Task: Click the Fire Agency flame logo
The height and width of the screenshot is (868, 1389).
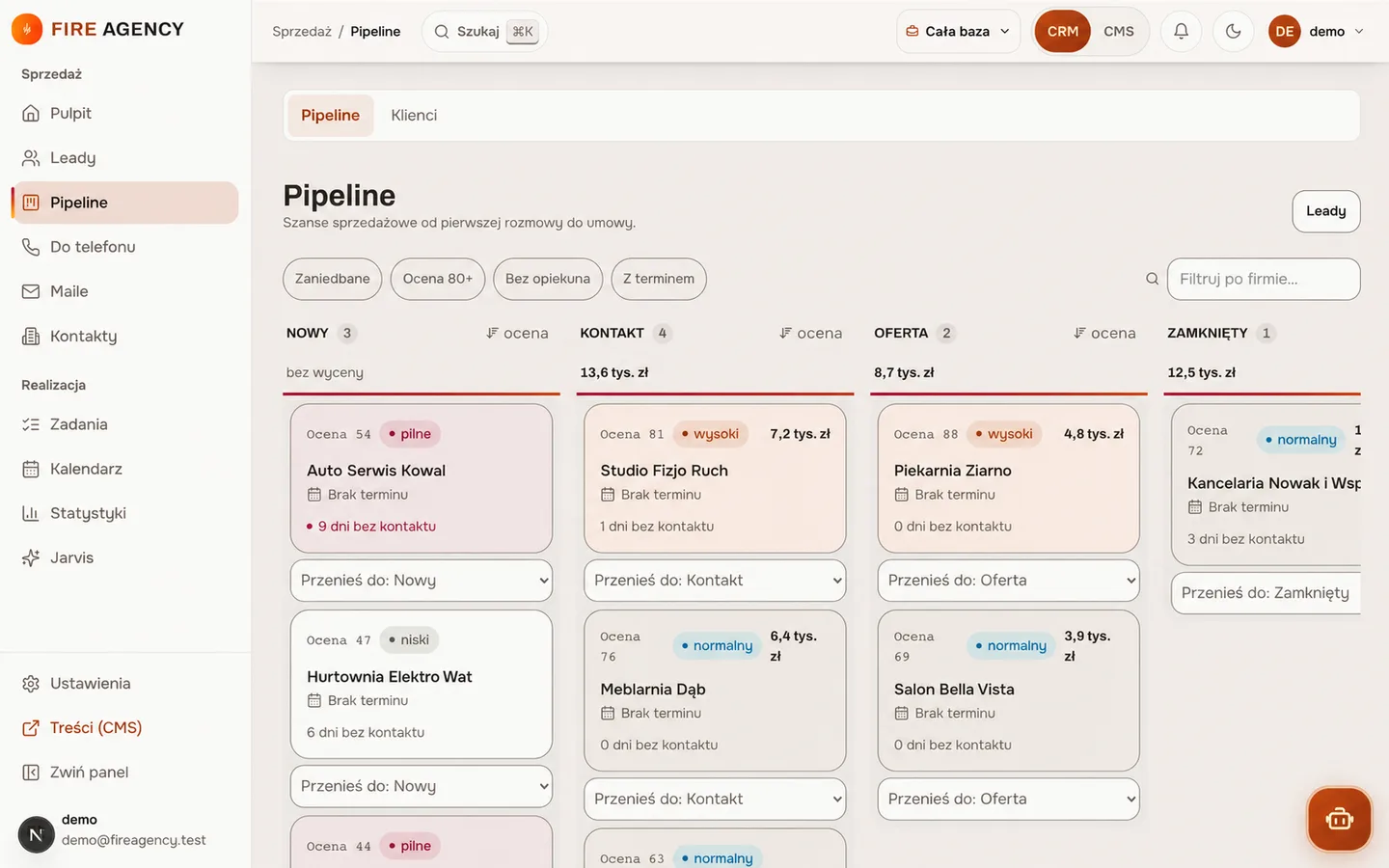Action: click(27, 30)
